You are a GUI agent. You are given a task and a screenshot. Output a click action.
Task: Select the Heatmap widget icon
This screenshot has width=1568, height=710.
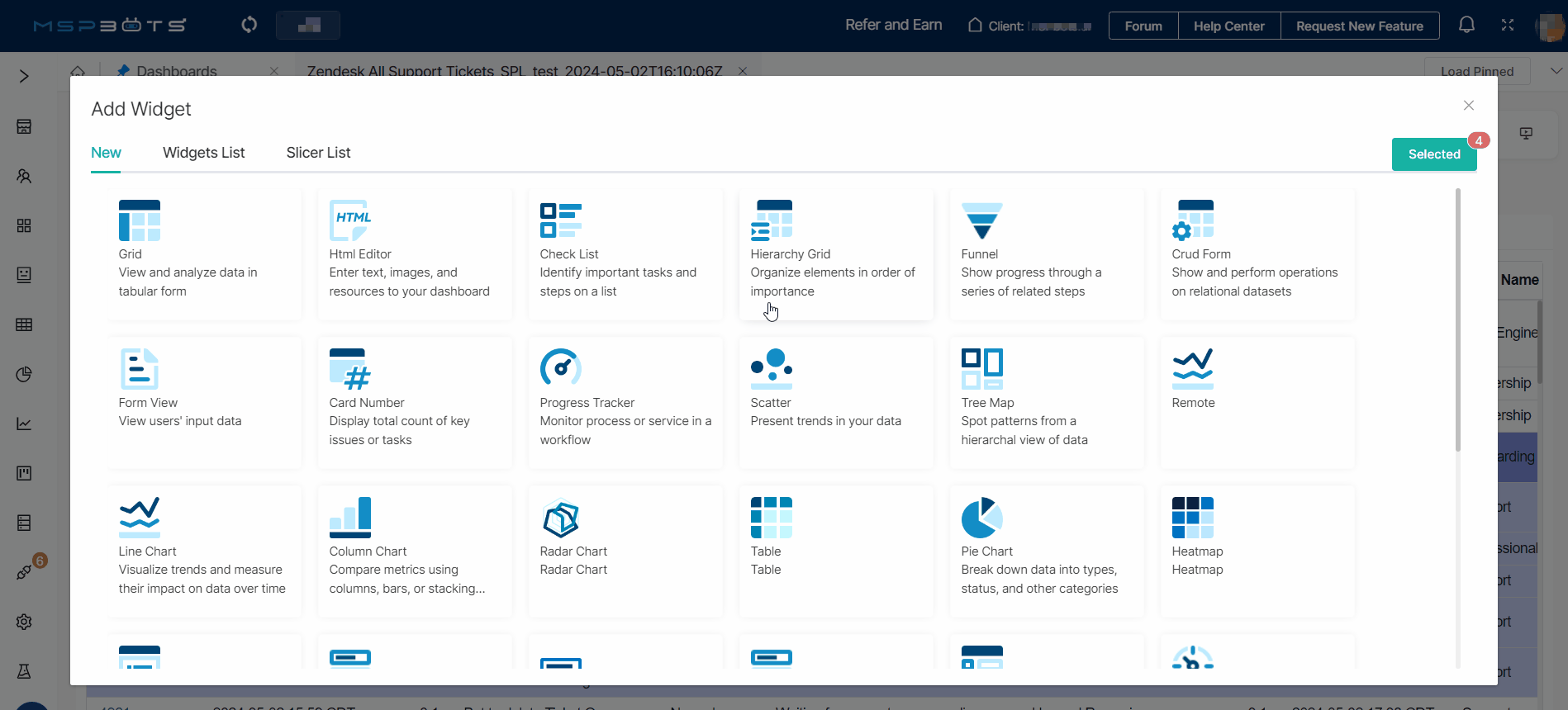point(1192,518)
